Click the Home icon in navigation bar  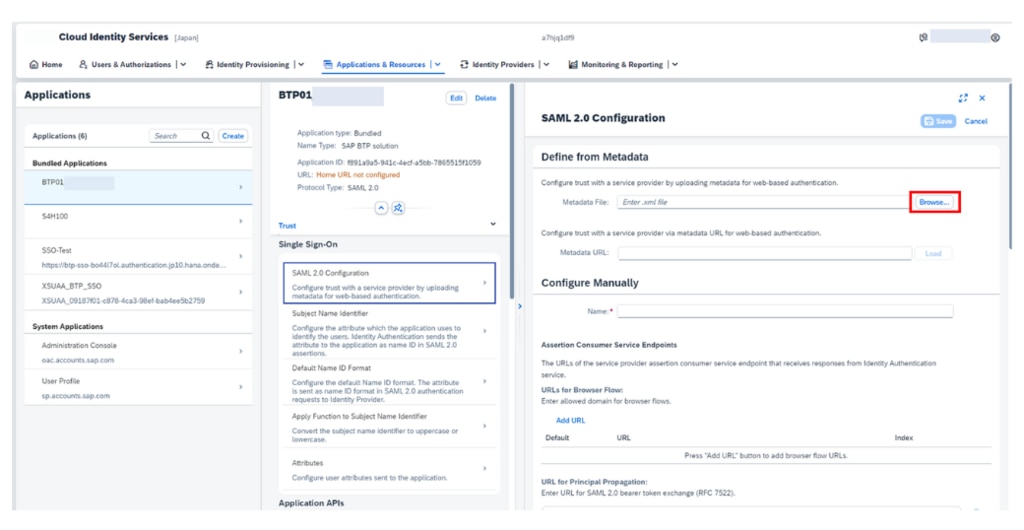click(34, 65)
